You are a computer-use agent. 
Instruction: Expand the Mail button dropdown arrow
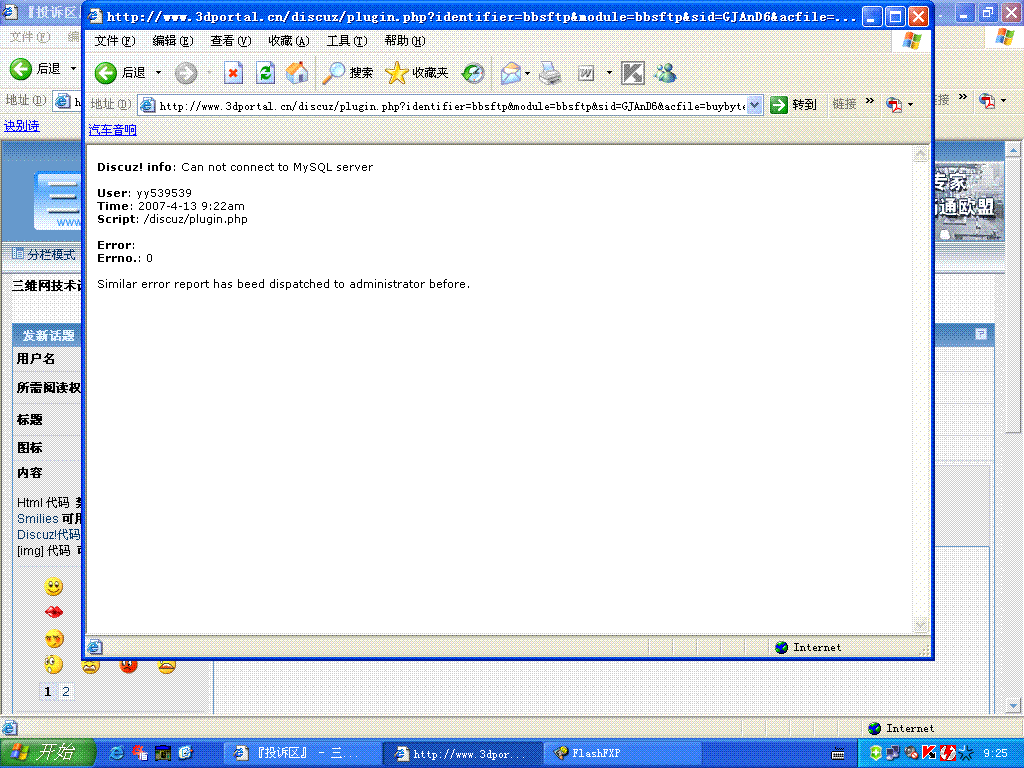point(527,73)
